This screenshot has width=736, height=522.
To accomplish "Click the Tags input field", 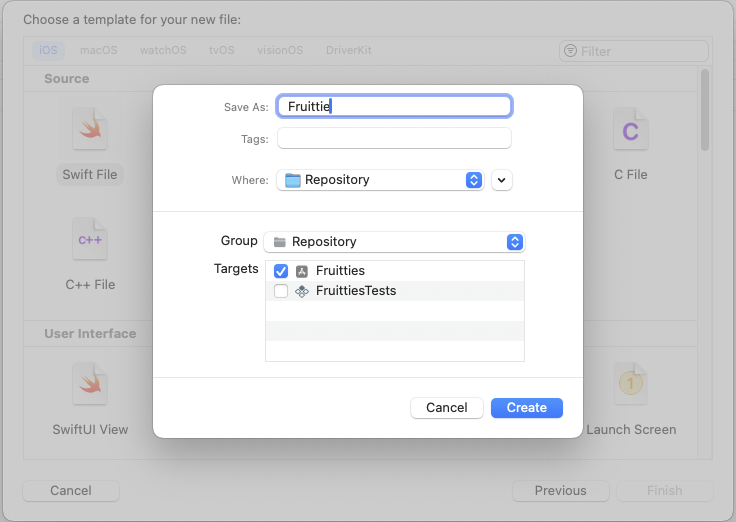I will click(x=394, y=139).
